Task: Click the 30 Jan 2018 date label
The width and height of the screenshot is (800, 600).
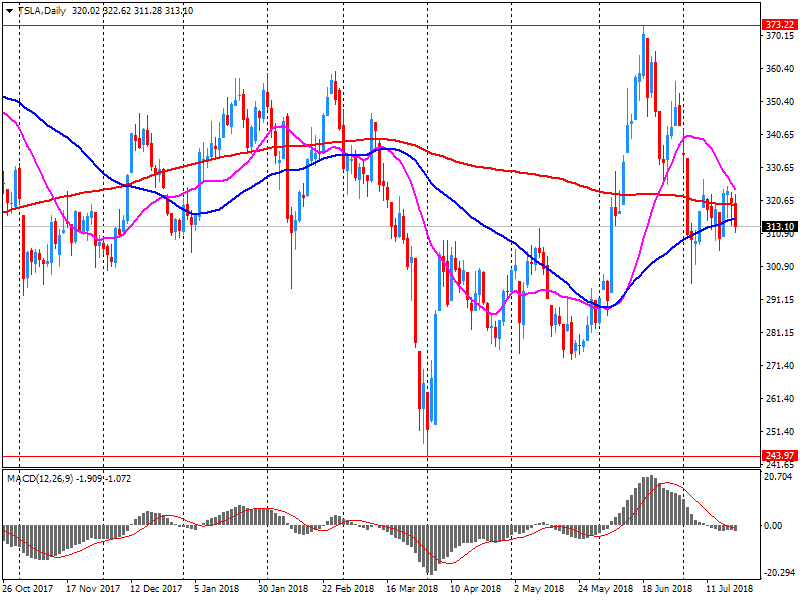Action: click(x=281, y=589)
